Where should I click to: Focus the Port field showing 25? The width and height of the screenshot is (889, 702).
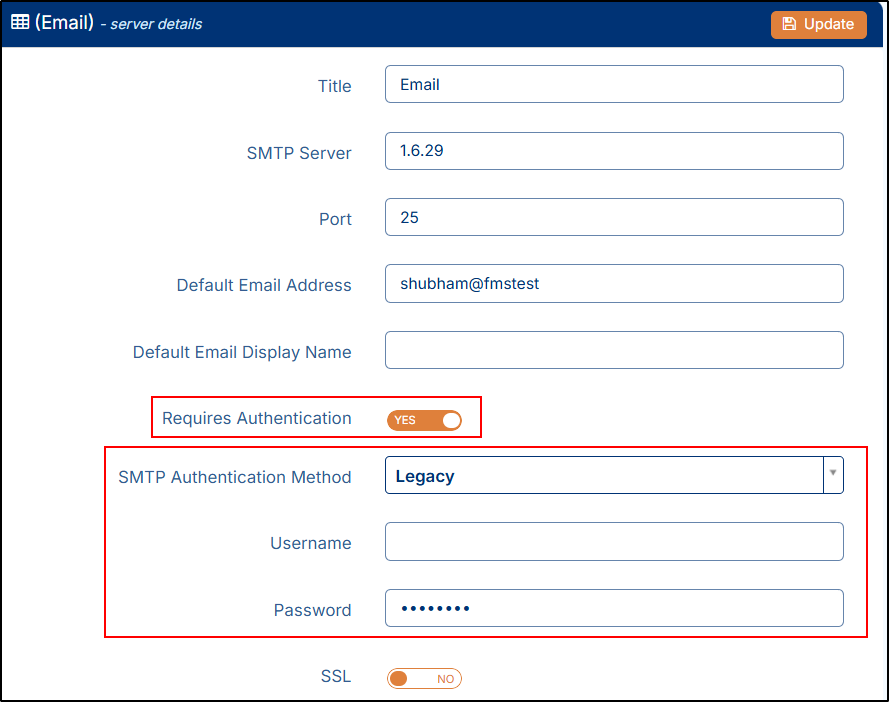[x=613, y=217]
